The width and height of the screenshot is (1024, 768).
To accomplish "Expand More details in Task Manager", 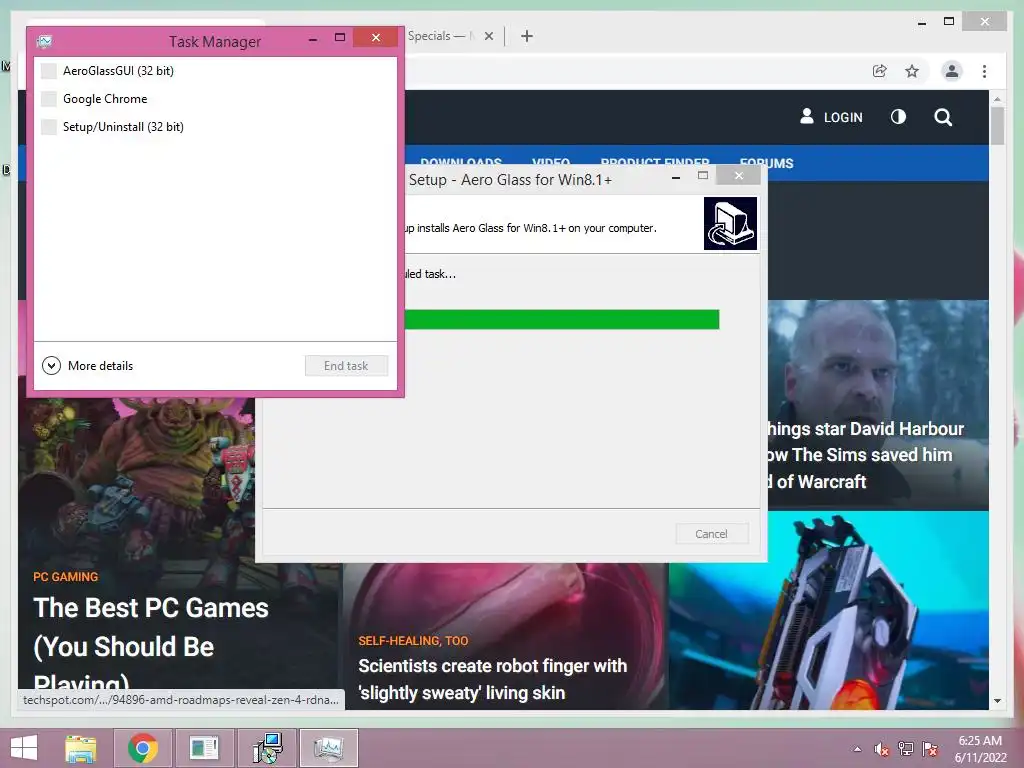I will click(x=88, y=366).
